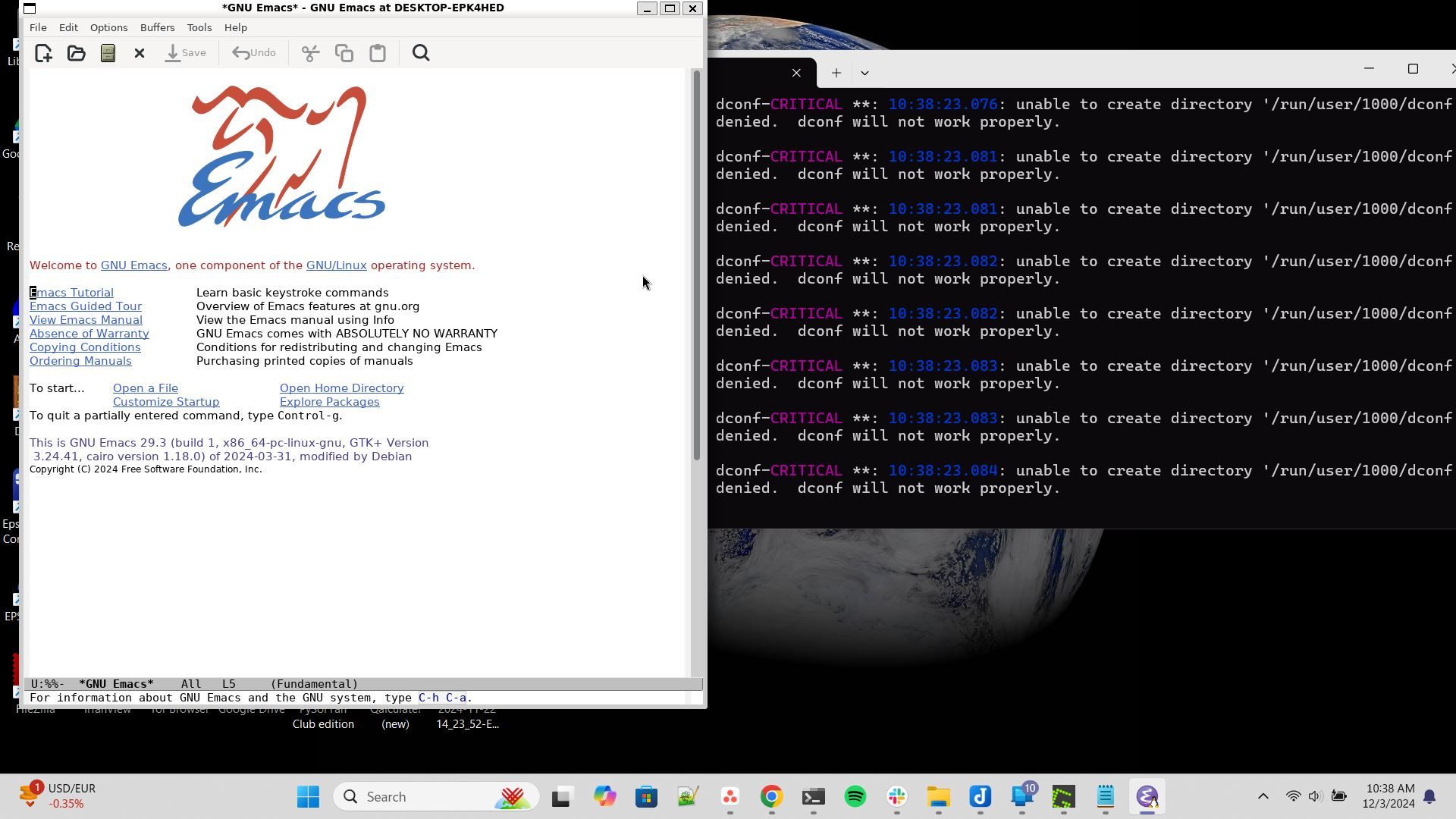The height and width of the screenshot is (819, 1456).
Task: Open the terminal tab dropdown chevron
Action: [x=865, y=72]
